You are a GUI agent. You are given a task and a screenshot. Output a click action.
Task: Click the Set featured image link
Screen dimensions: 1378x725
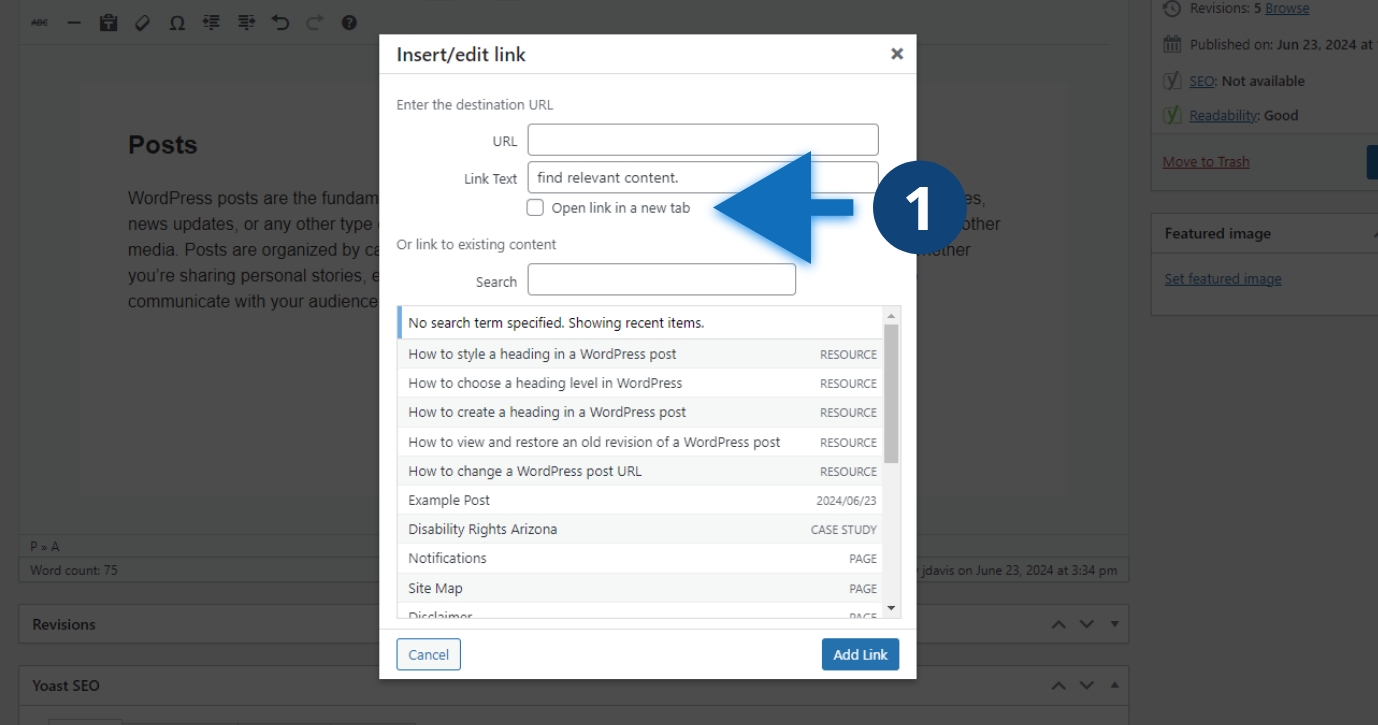click(1222, 279)
